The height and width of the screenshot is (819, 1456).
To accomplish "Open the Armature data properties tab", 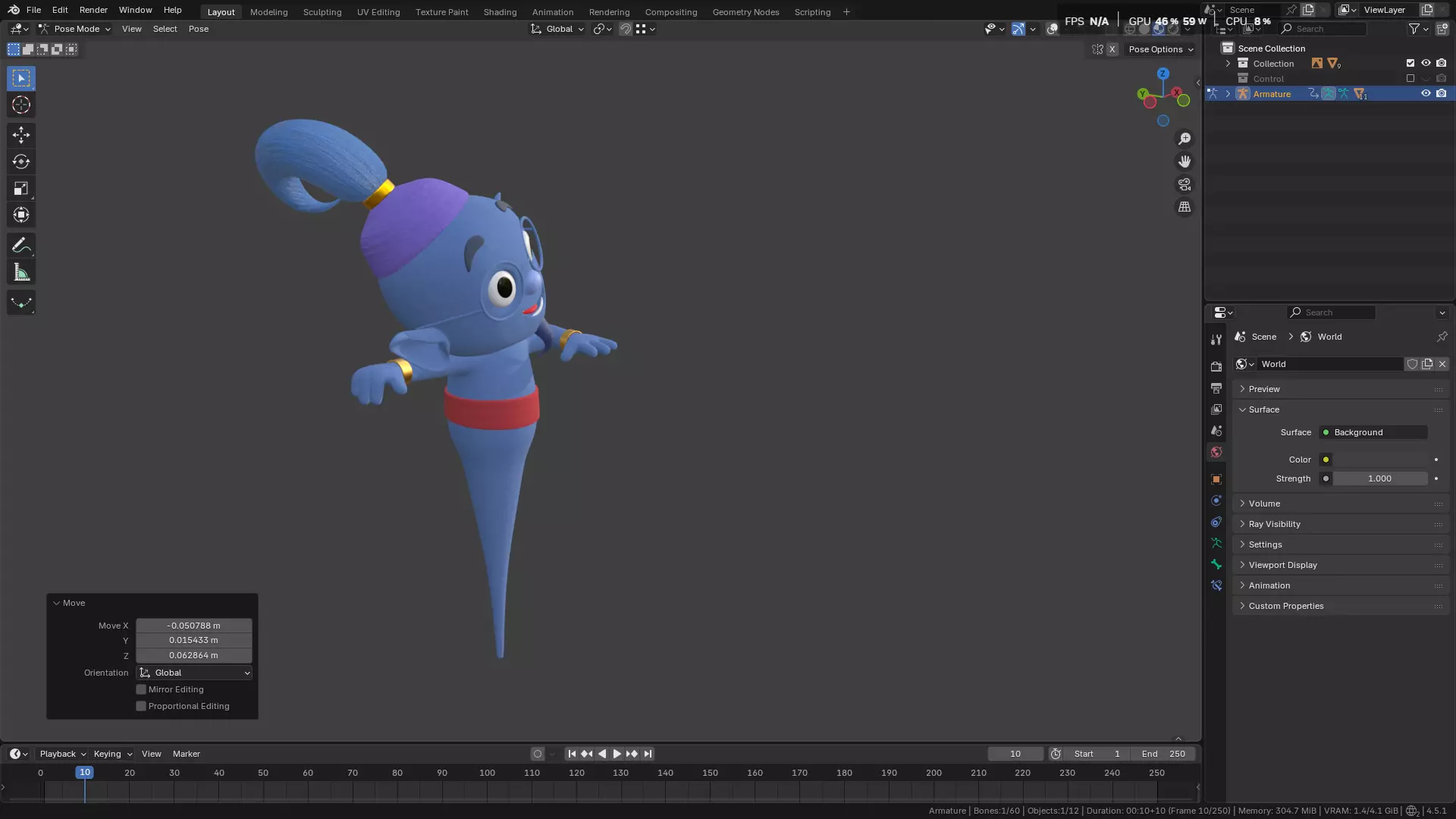I will click(x=1216, y=543).
